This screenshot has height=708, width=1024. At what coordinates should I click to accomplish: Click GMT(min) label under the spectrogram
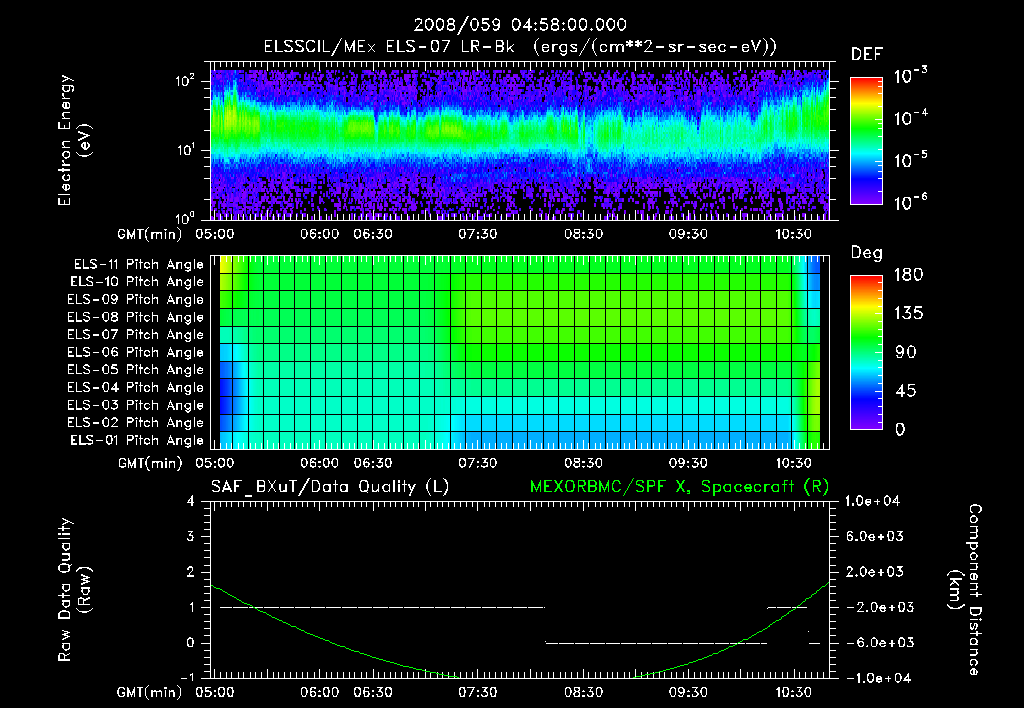(150, 234)
